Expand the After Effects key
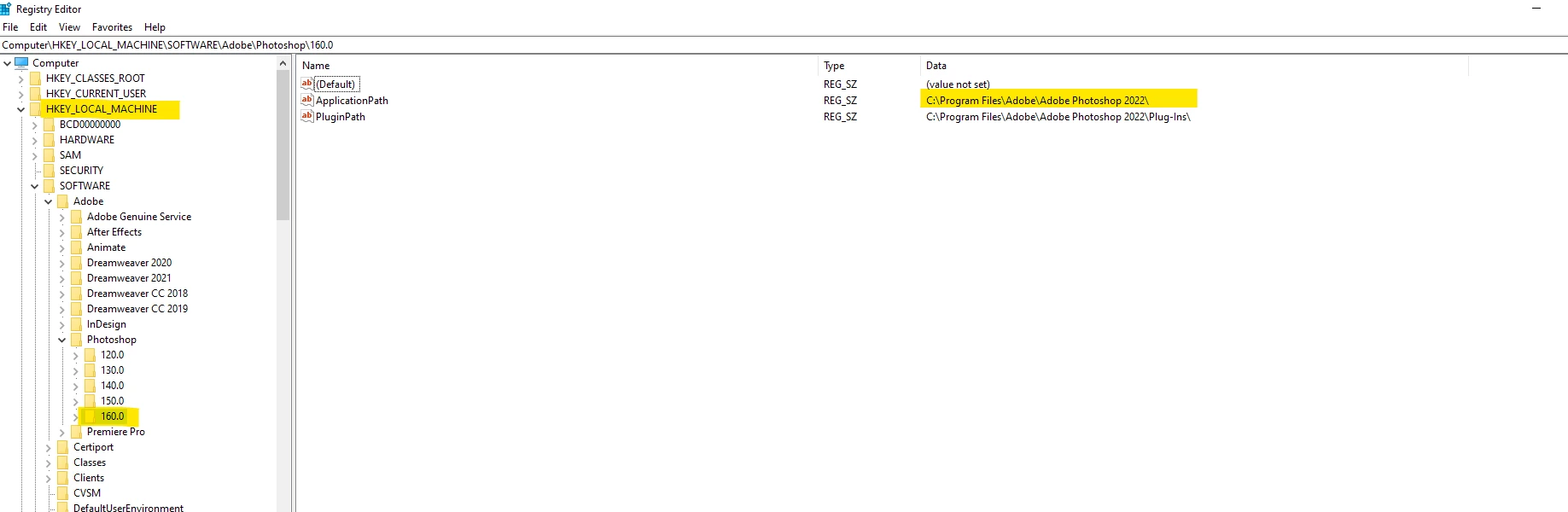1568x512 pixels. pos(62,232)
